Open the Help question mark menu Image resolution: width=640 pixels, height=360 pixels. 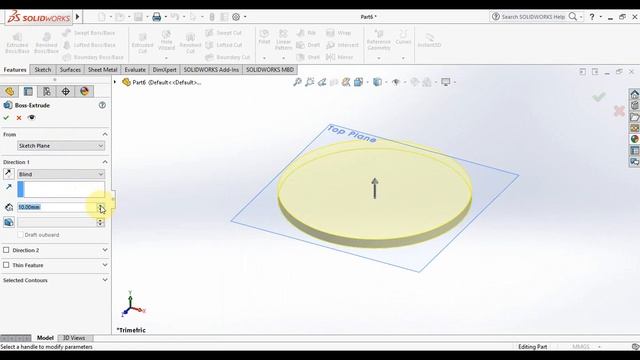pyautogui.click(x=592, y=17)
